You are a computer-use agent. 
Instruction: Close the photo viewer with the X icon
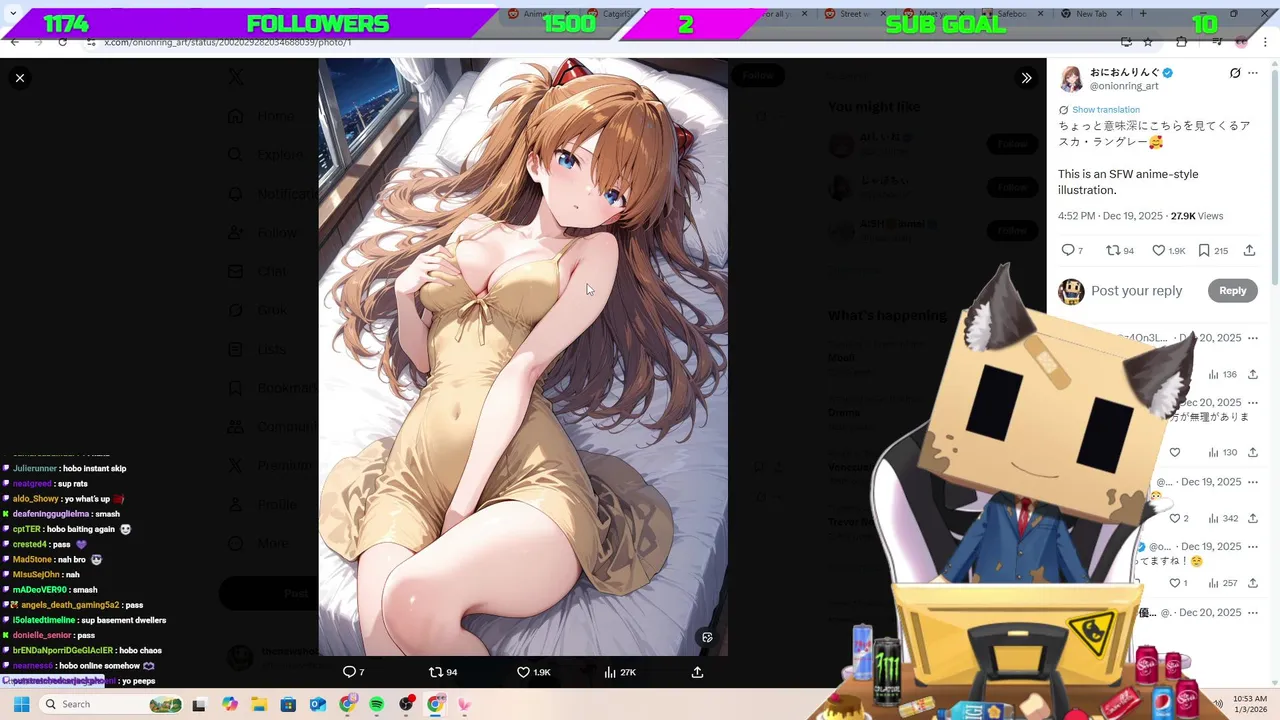pos(19,78)
